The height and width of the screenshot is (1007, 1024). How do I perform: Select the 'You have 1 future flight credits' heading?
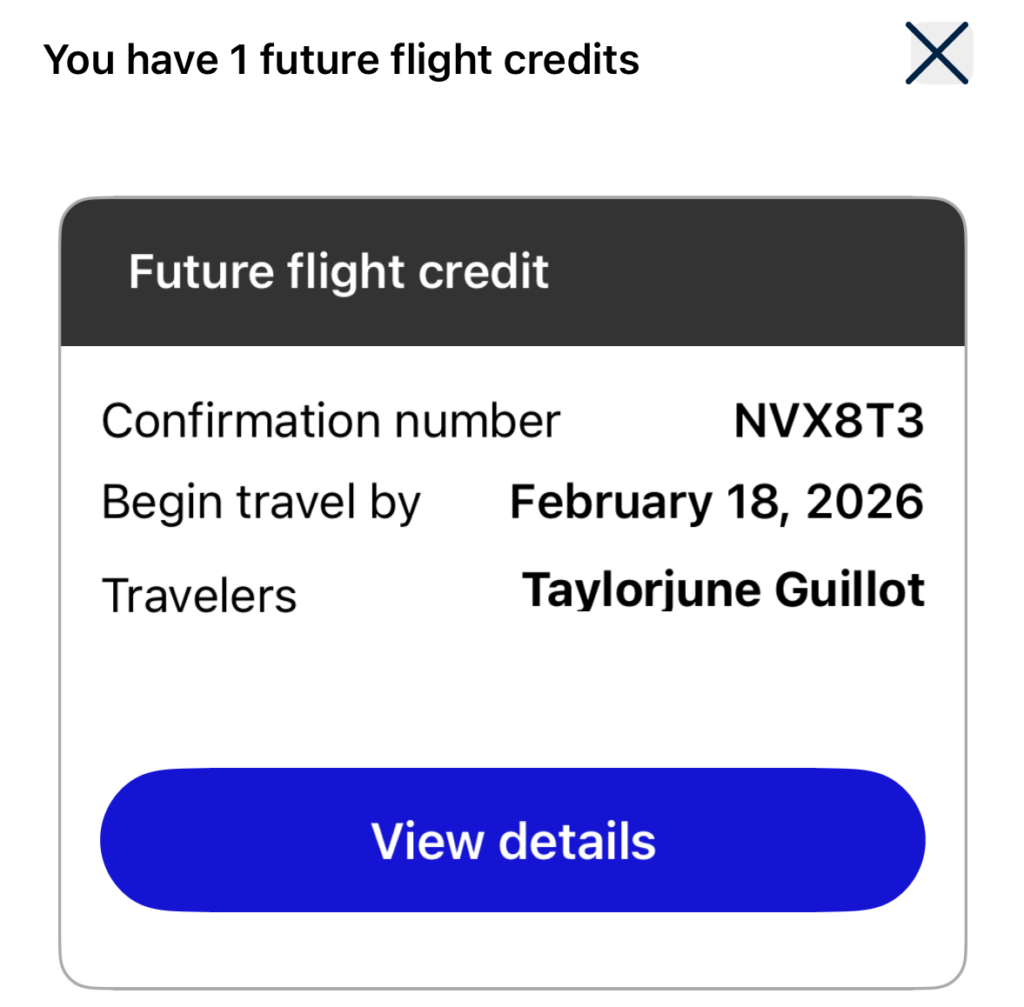click(x=341, y=61)
